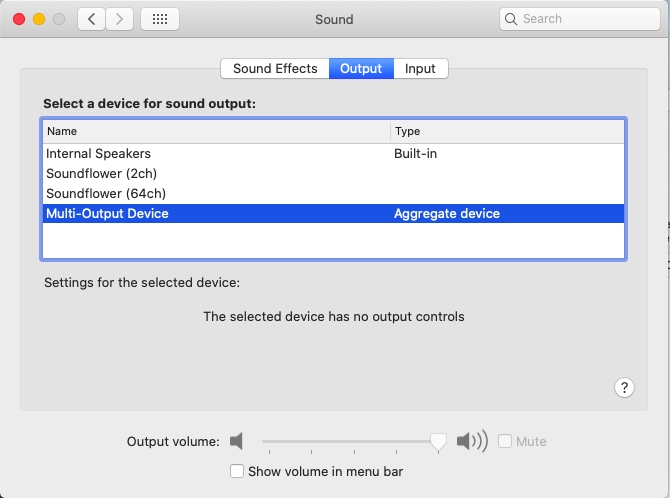This screenshot has width=670, height=498.
Task: Click the Output volume slider knob
Action: (438, 442)
